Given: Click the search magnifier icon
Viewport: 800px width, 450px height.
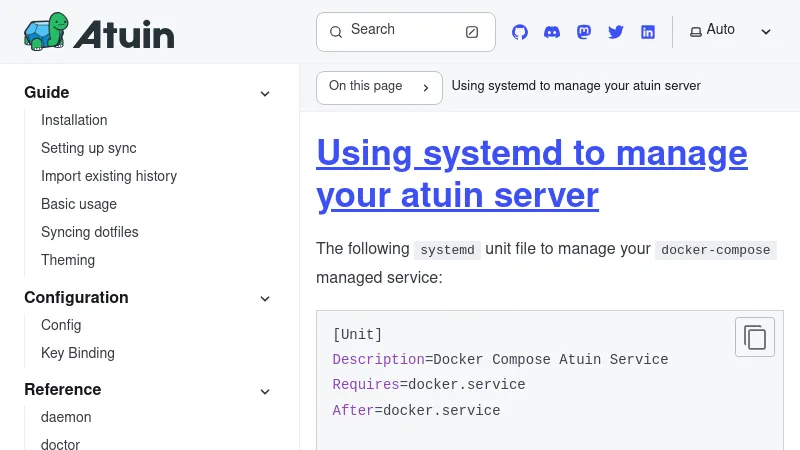Looking at the screenshot, I should [x=336, y=32].
